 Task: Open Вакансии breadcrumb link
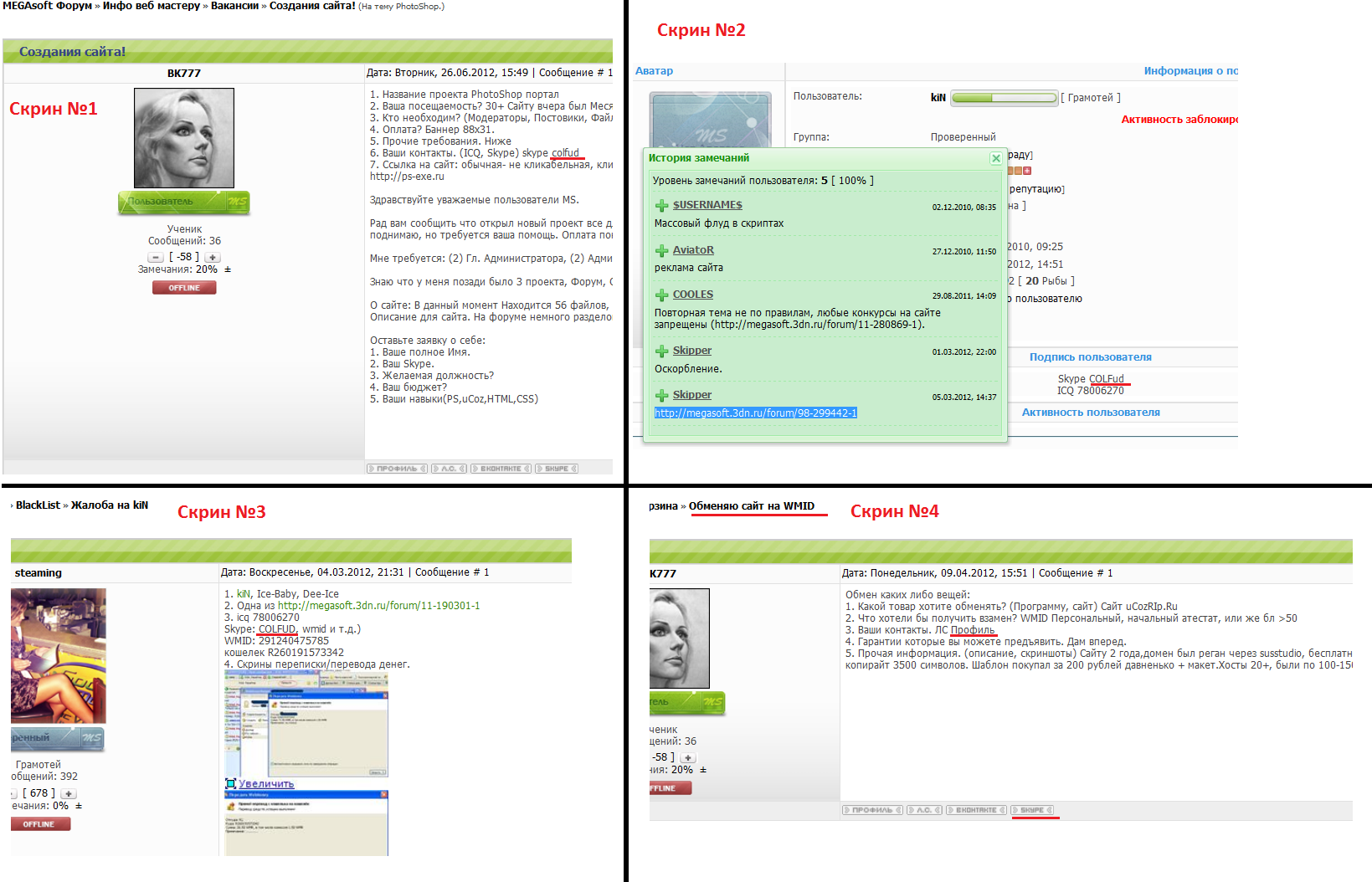click(x=234, y=6)
